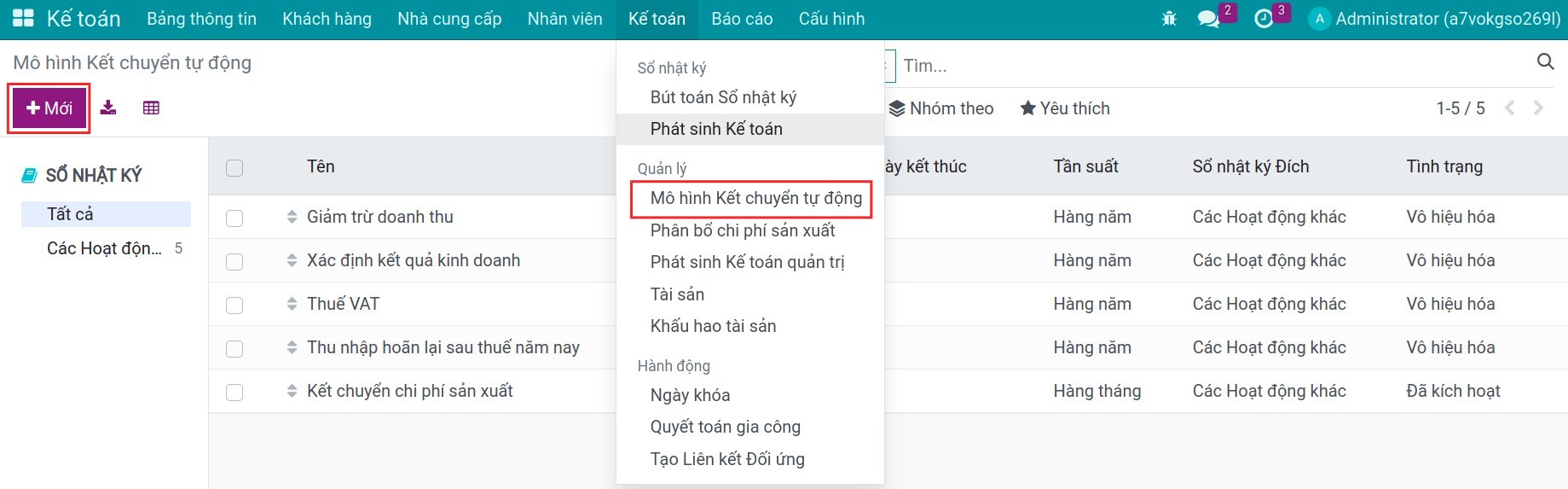Select Phát sinh Kế toán quản trị item

[750, 262]
